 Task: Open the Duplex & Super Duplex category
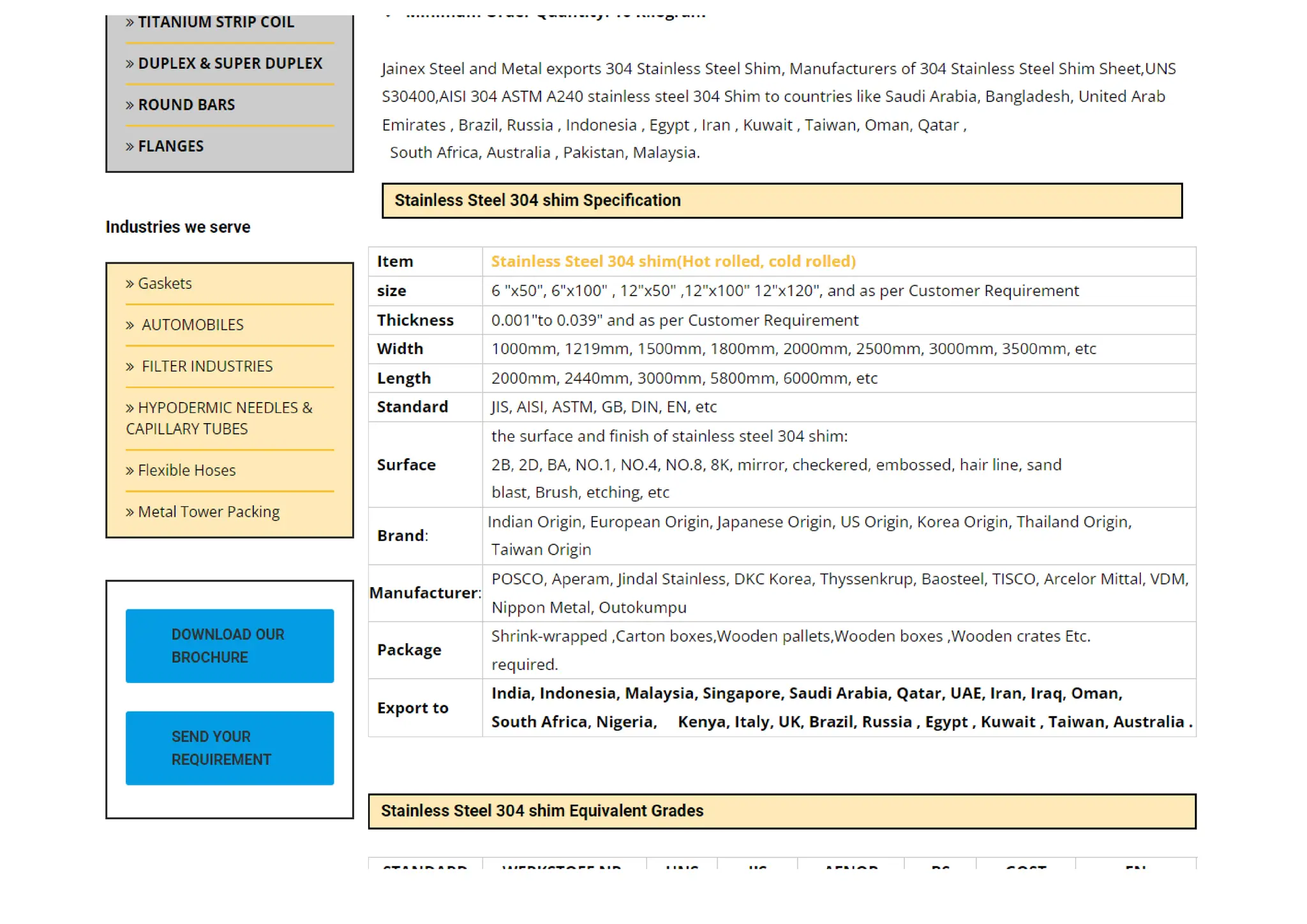pos(230,63)
